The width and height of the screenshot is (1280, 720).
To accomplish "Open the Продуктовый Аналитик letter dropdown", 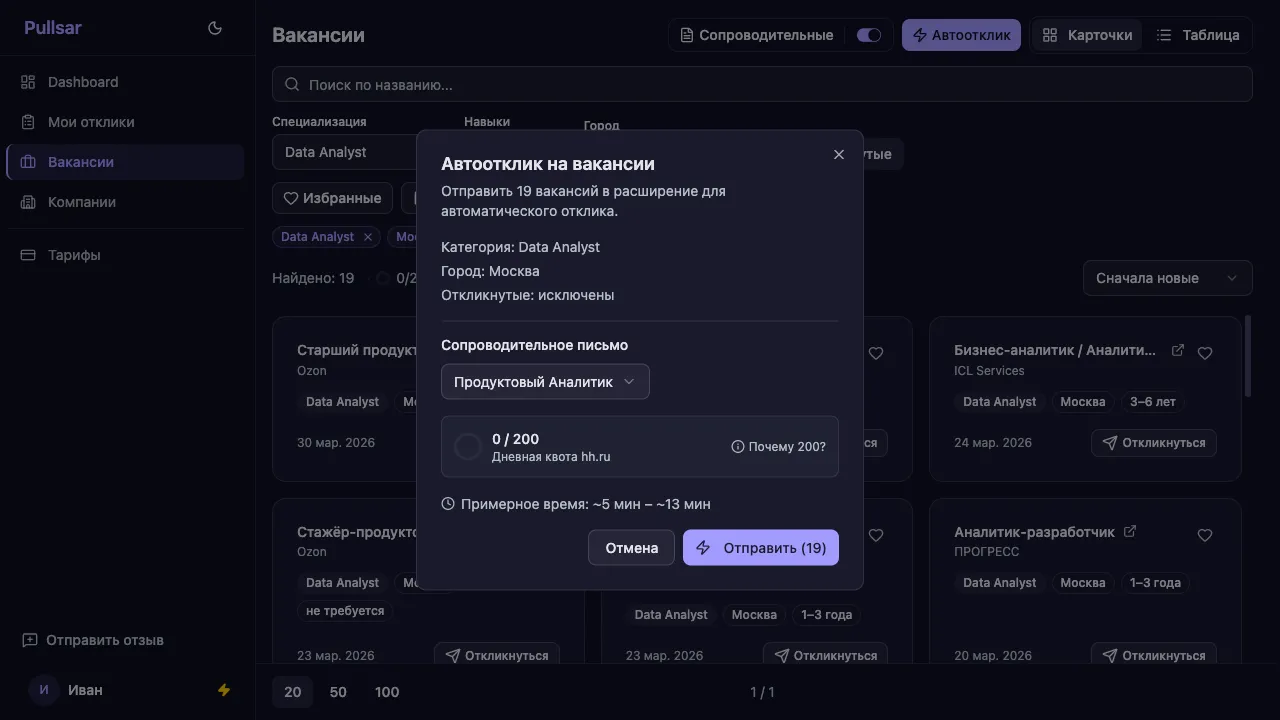I will click(x=545, y=381).
